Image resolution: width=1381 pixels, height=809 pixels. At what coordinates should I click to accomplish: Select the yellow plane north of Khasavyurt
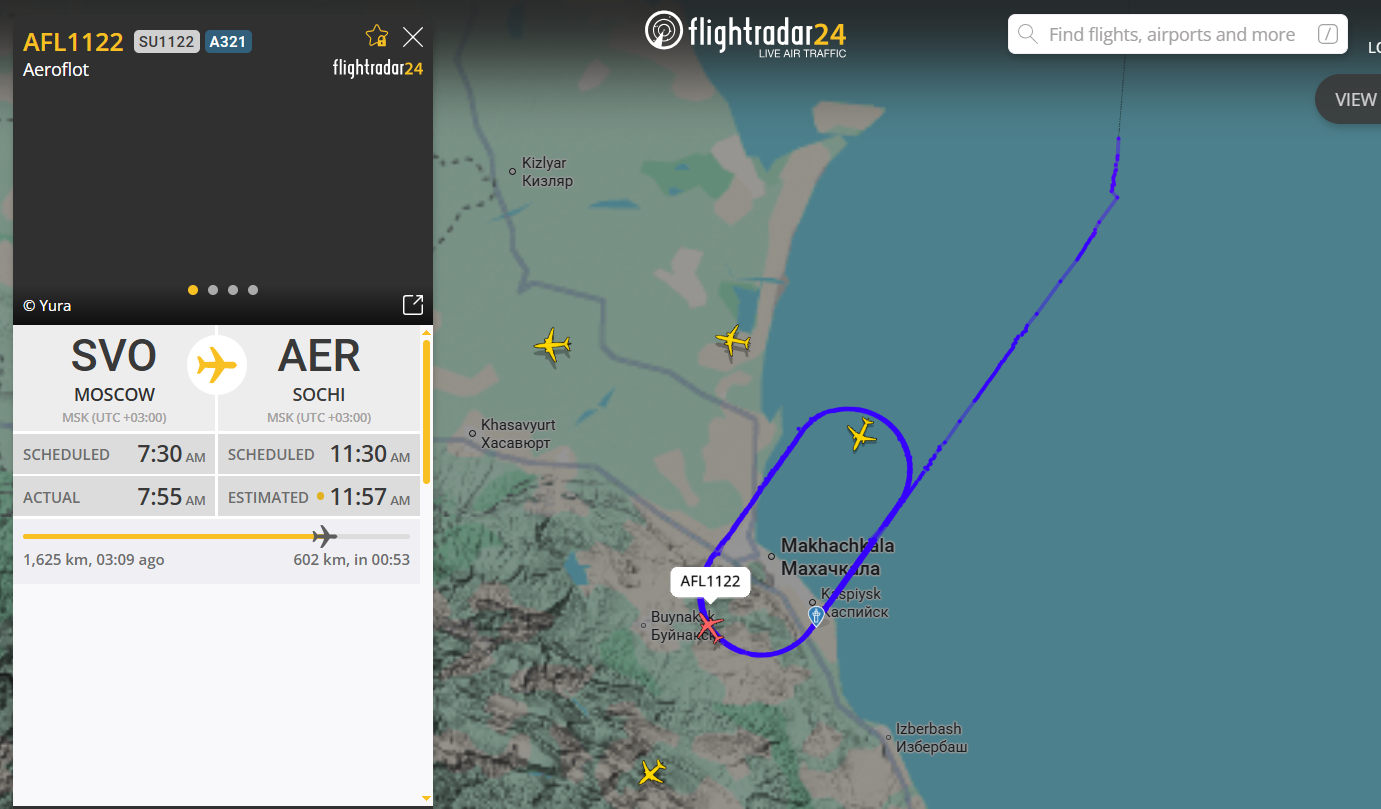point(551,345)
